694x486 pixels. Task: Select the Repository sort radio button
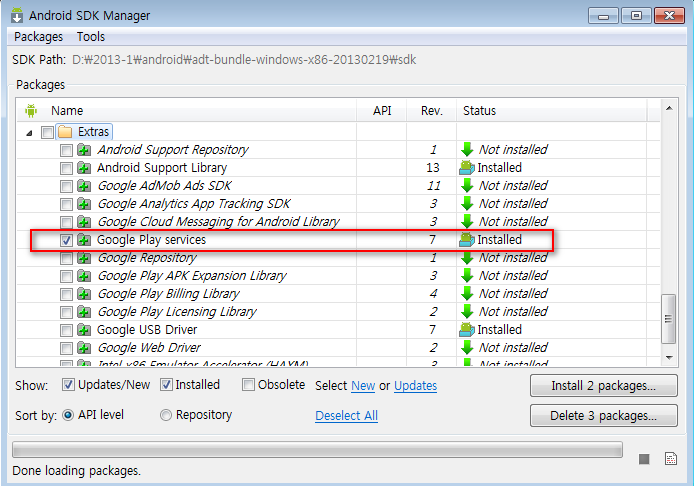tap(166, 415)
